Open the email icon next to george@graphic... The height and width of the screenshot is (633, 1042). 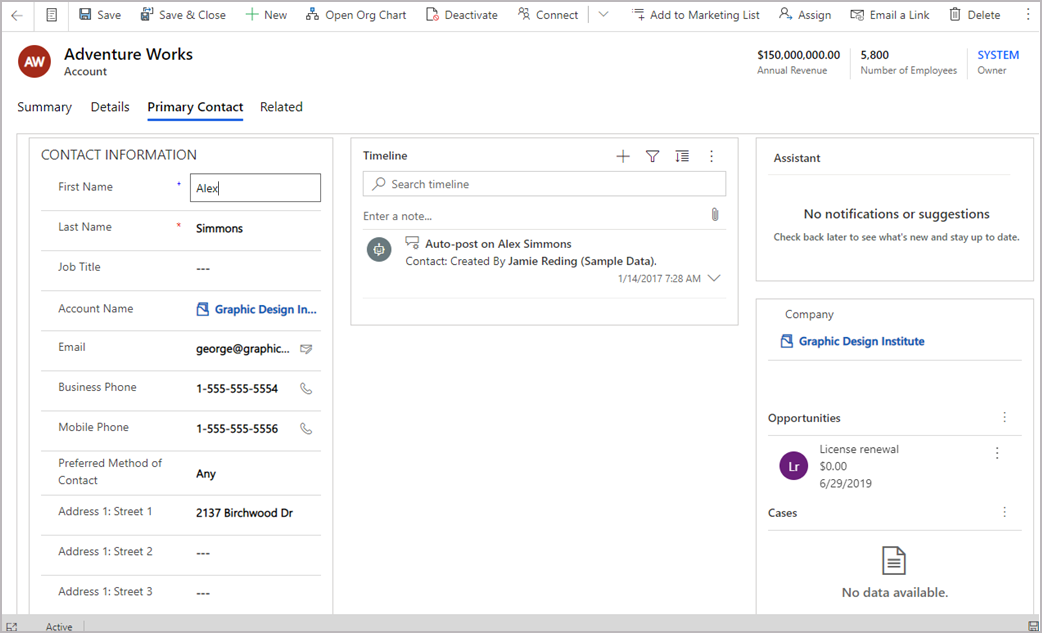306,350
